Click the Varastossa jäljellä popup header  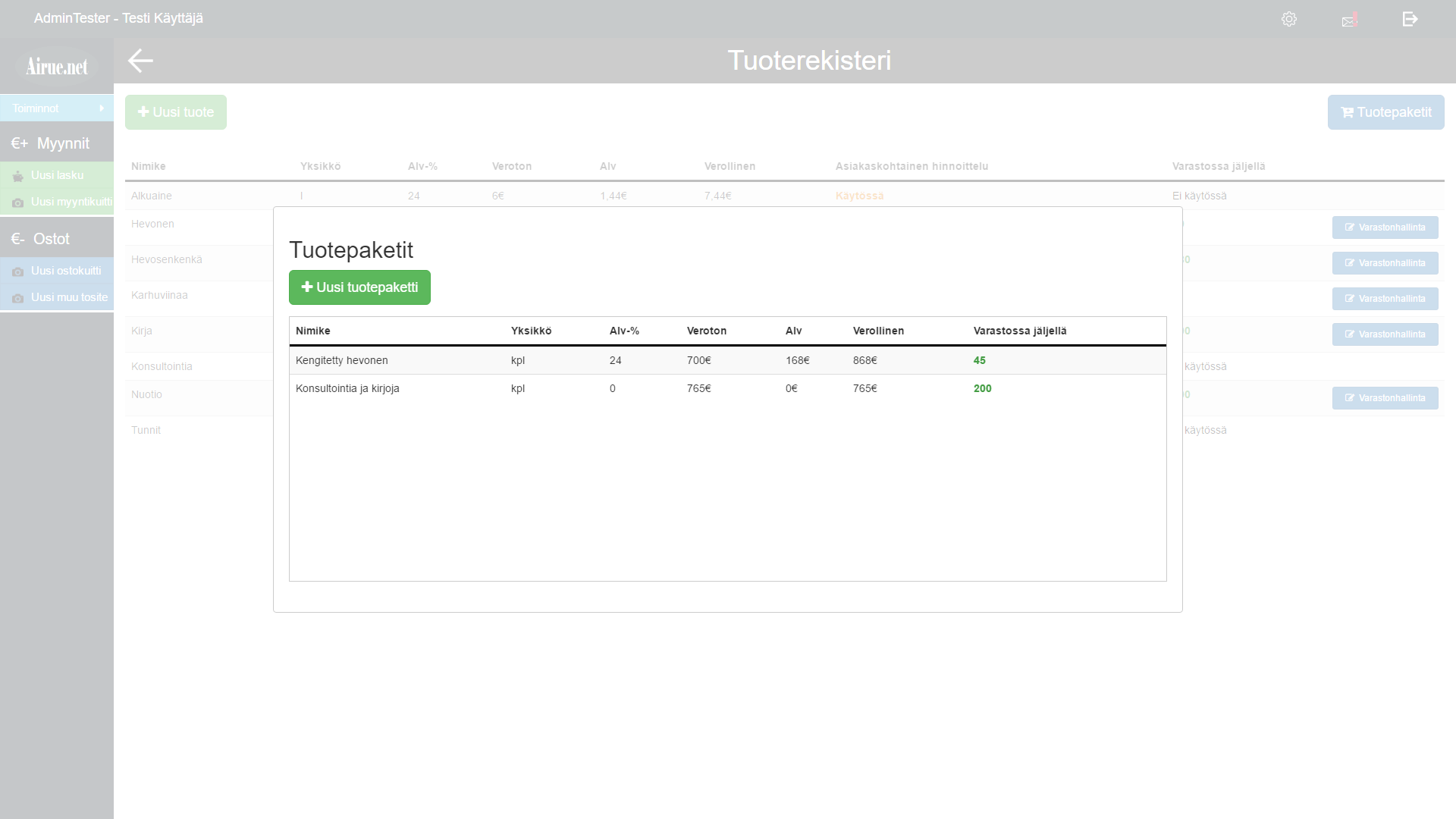coord(1020,331)
